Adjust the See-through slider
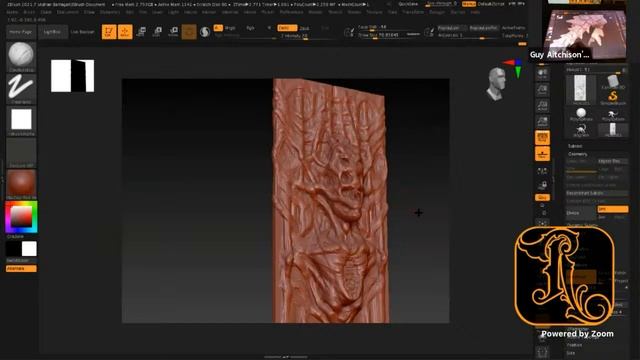Viewport: 640px width, 360px height. (441, 4)
